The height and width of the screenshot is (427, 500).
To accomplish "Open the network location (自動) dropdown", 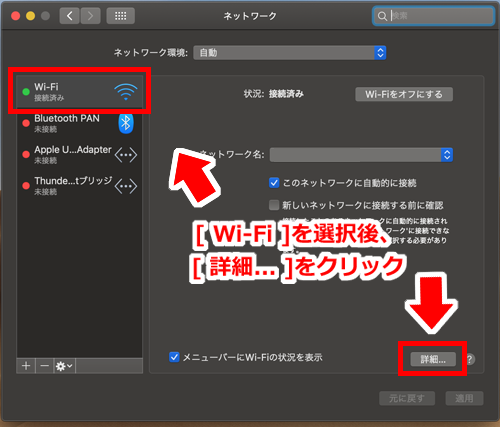I will coord(290,53).
